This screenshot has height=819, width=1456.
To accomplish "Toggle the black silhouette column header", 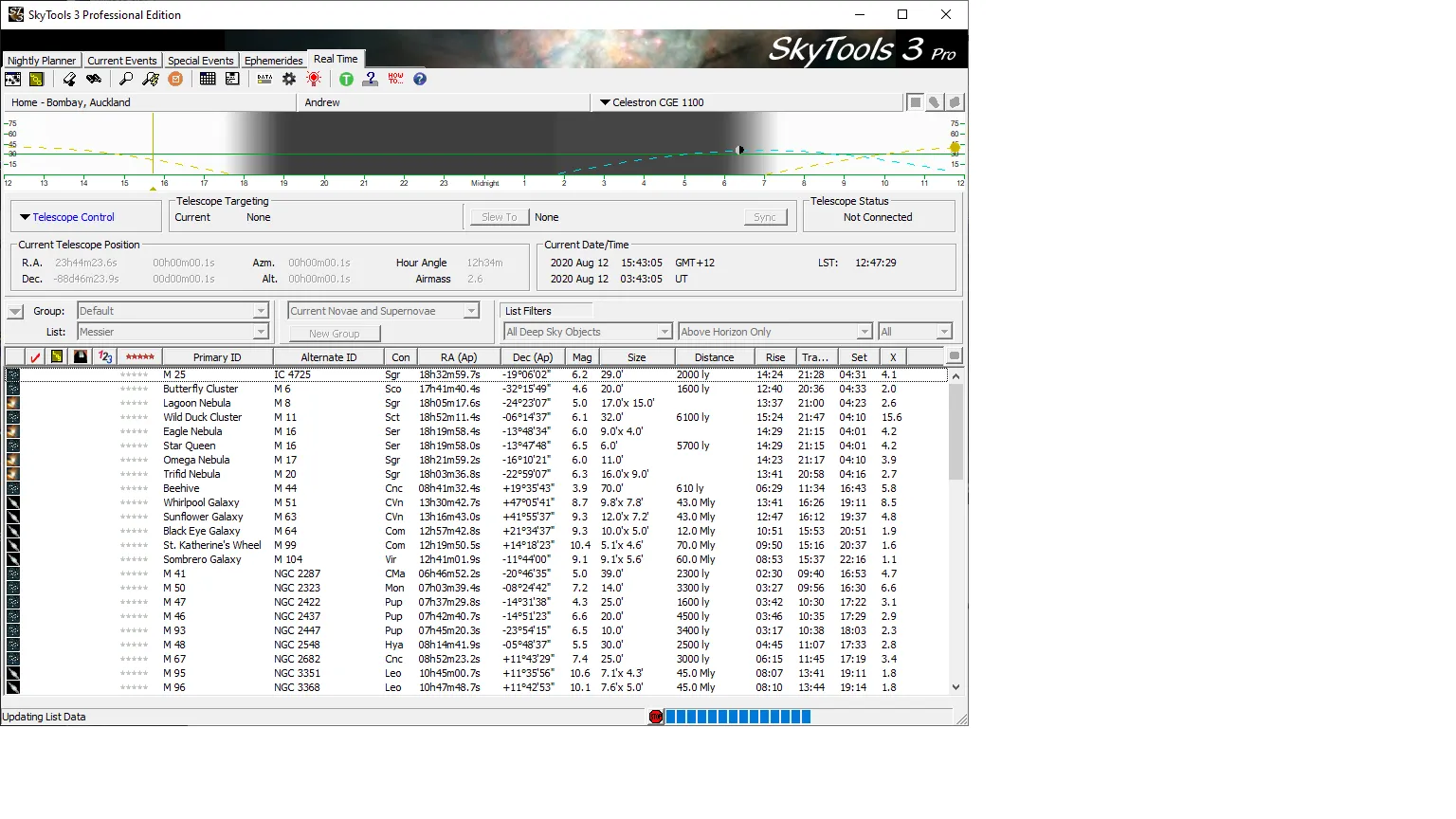I will pos(81,357).
